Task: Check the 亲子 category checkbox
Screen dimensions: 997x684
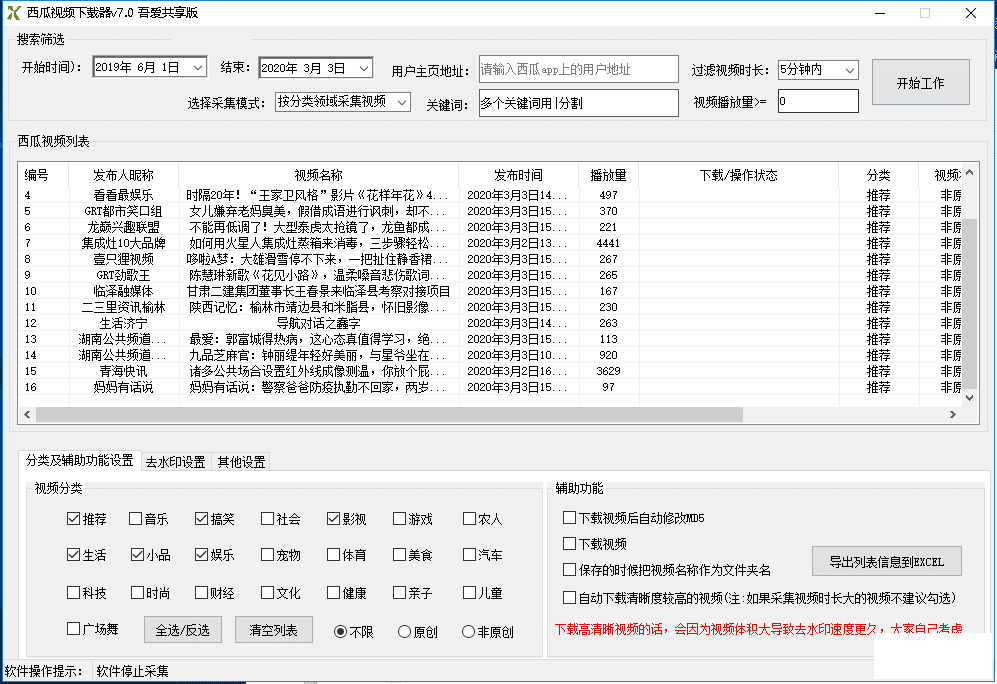Action: (399, 592)
